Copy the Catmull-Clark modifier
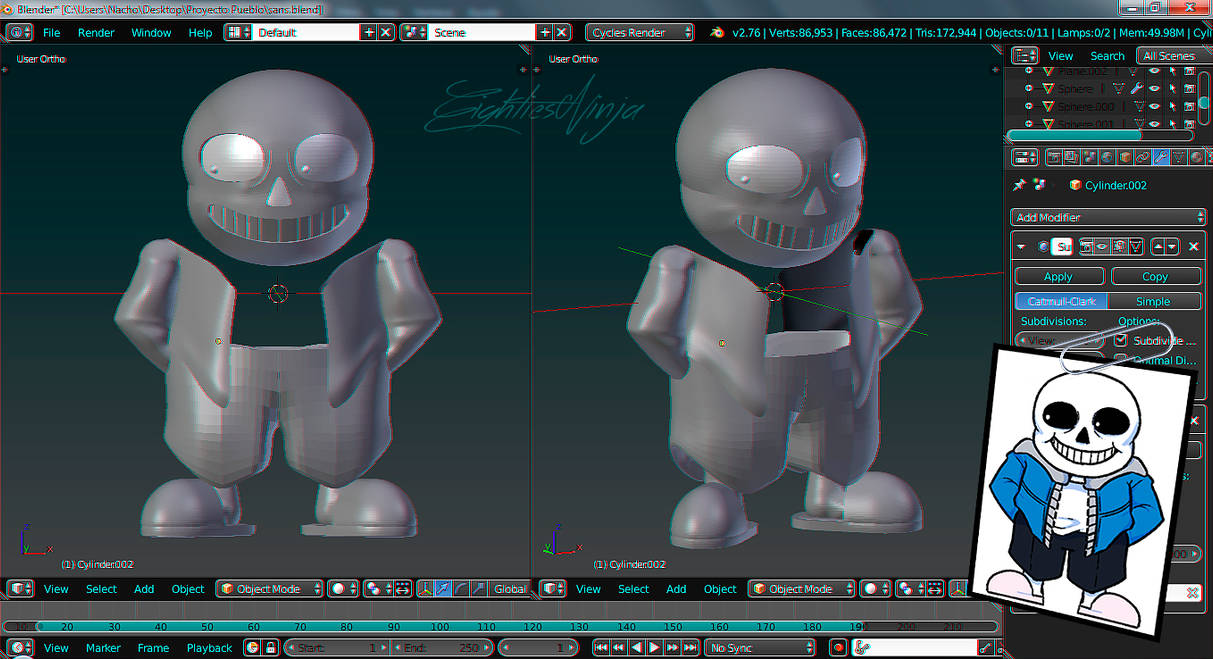1213x659 pixels. click(x=1155, y=276)
